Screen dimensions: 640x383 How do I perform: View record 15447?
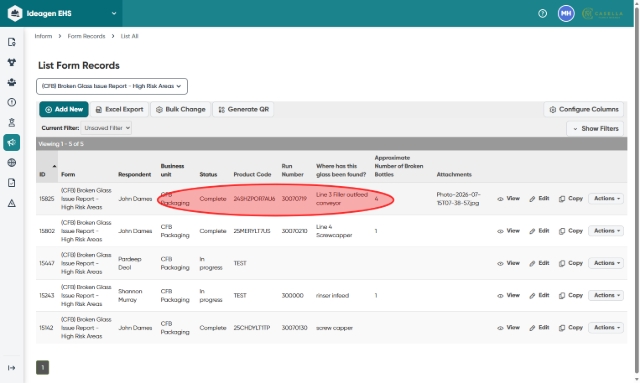tap(509, 263)
